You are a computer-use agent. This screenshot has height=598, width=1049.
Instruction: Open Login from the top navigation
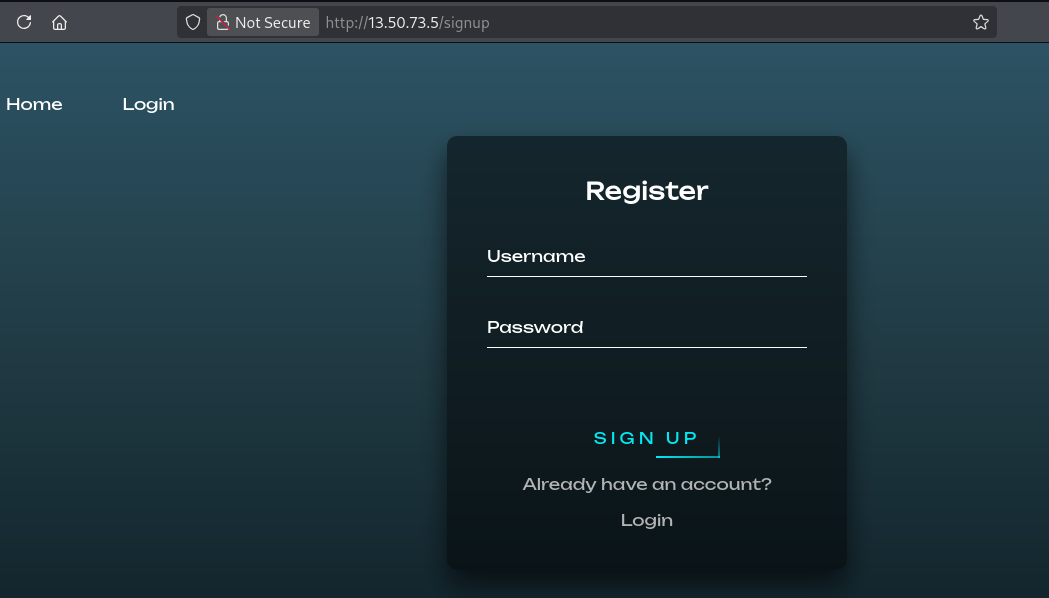(149, 104)
